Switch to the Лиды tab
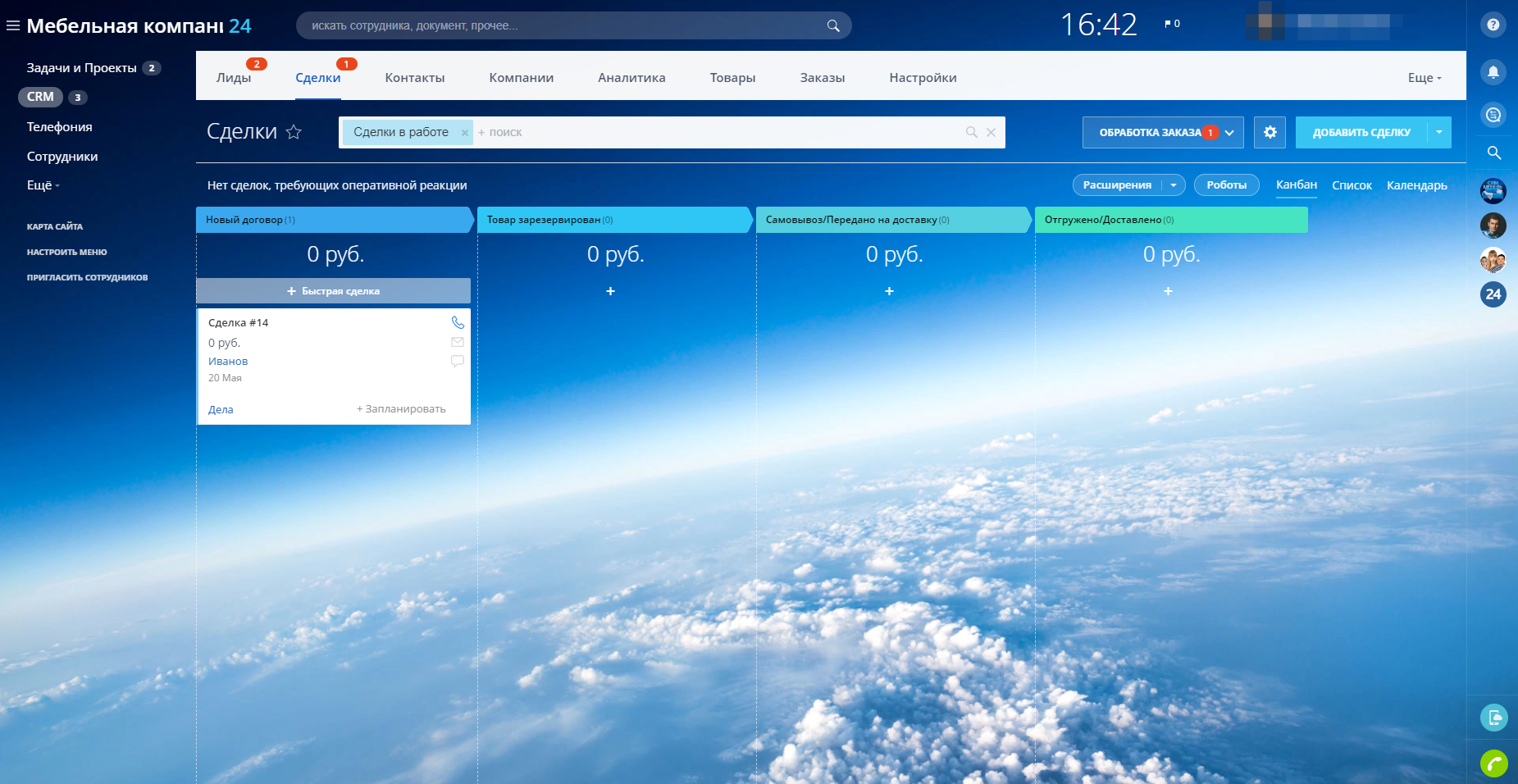The image size is (1518, 784). coord(234,78)
